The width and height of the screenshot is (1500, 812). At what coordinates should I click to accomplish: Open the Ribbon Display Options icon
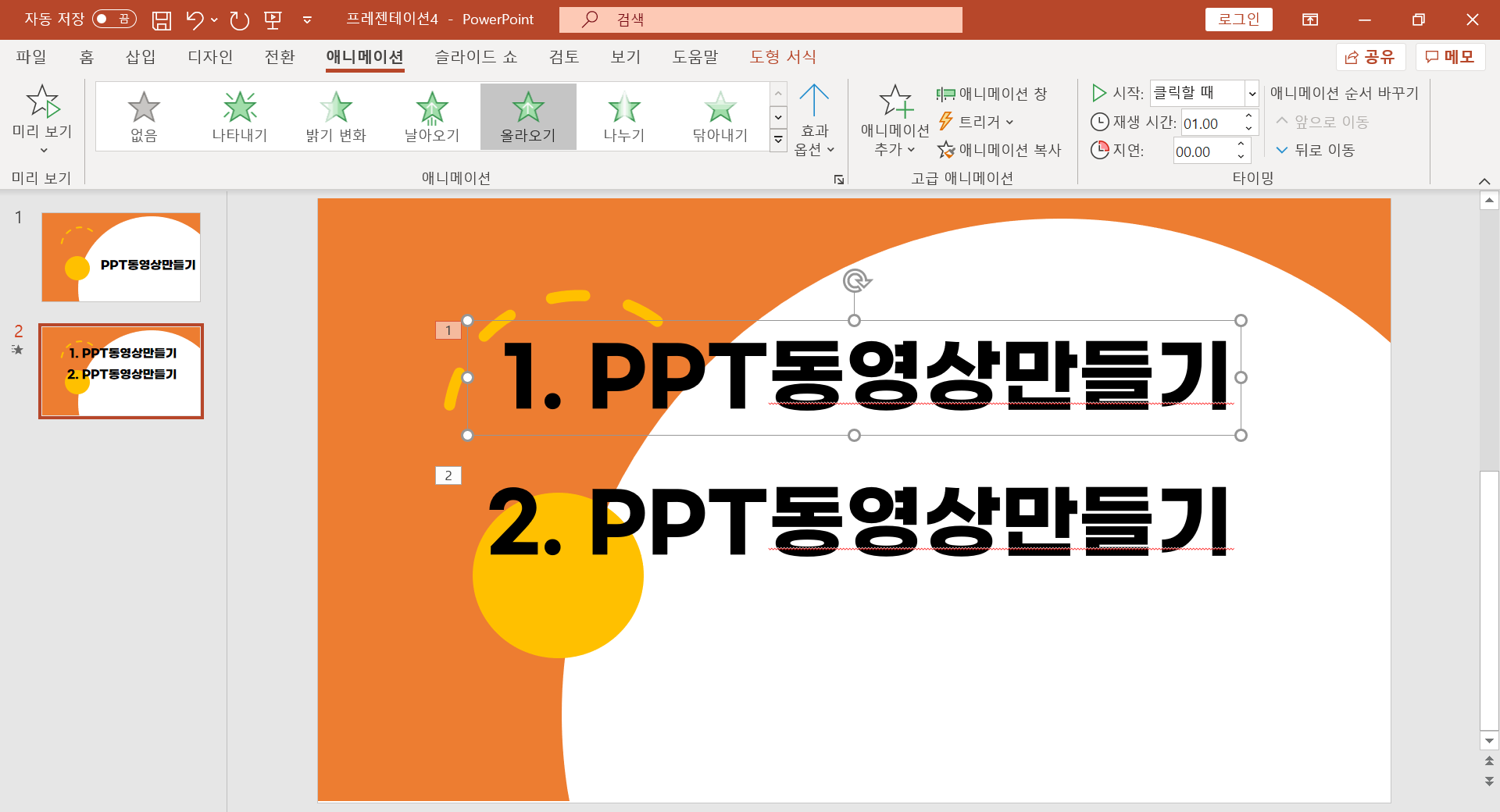(1310, 20)
